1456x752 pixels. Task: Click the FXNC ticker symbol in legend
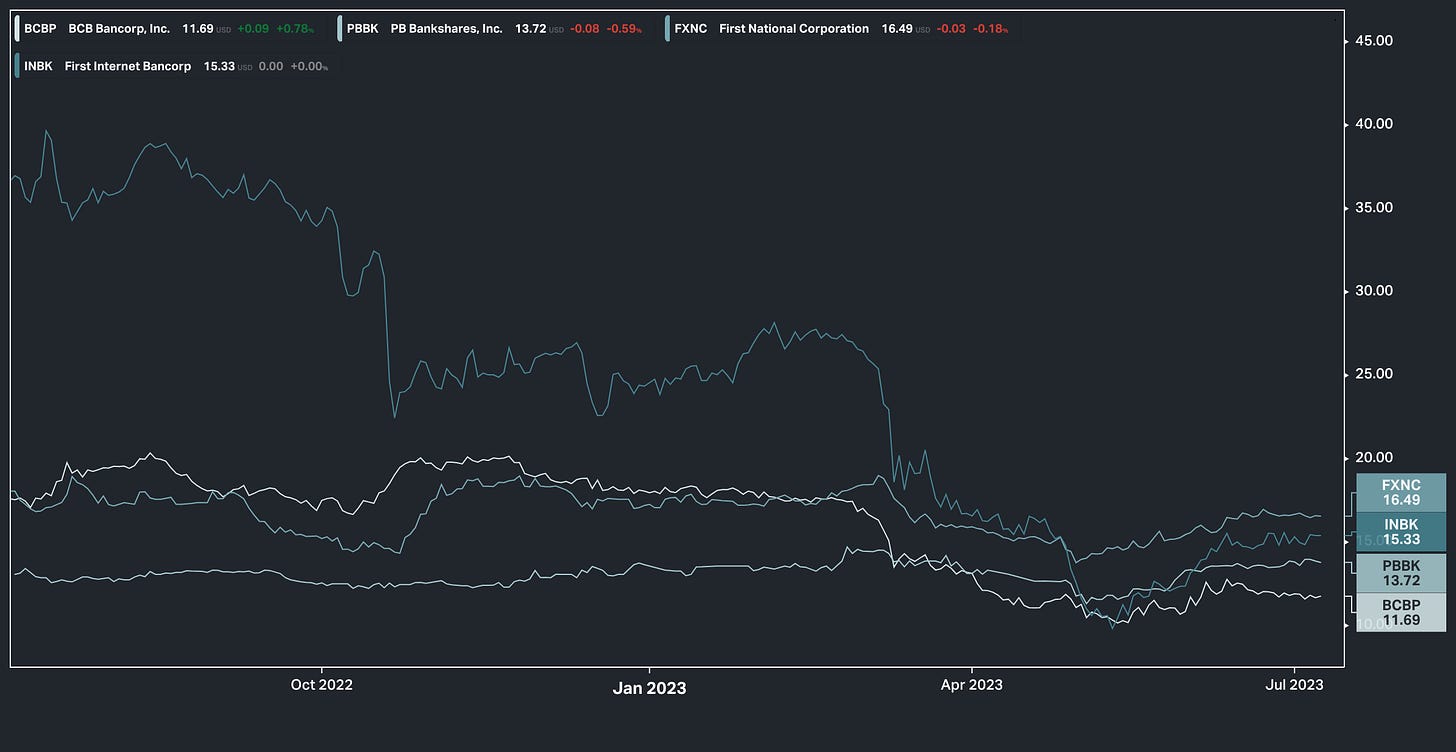point(691,29)
